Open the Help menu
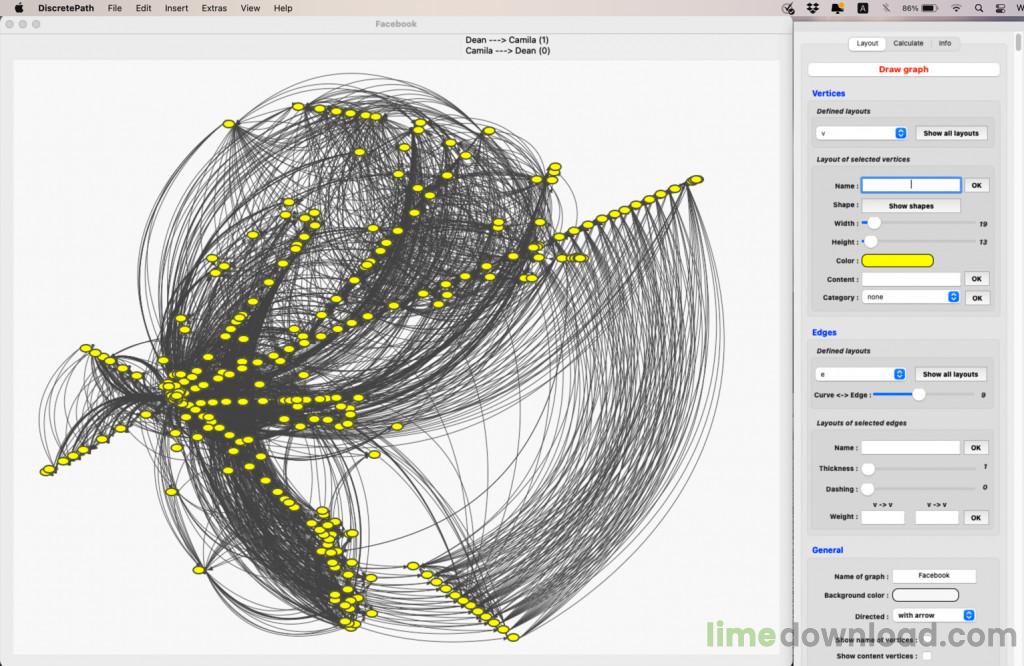 [x=283, y=8]
